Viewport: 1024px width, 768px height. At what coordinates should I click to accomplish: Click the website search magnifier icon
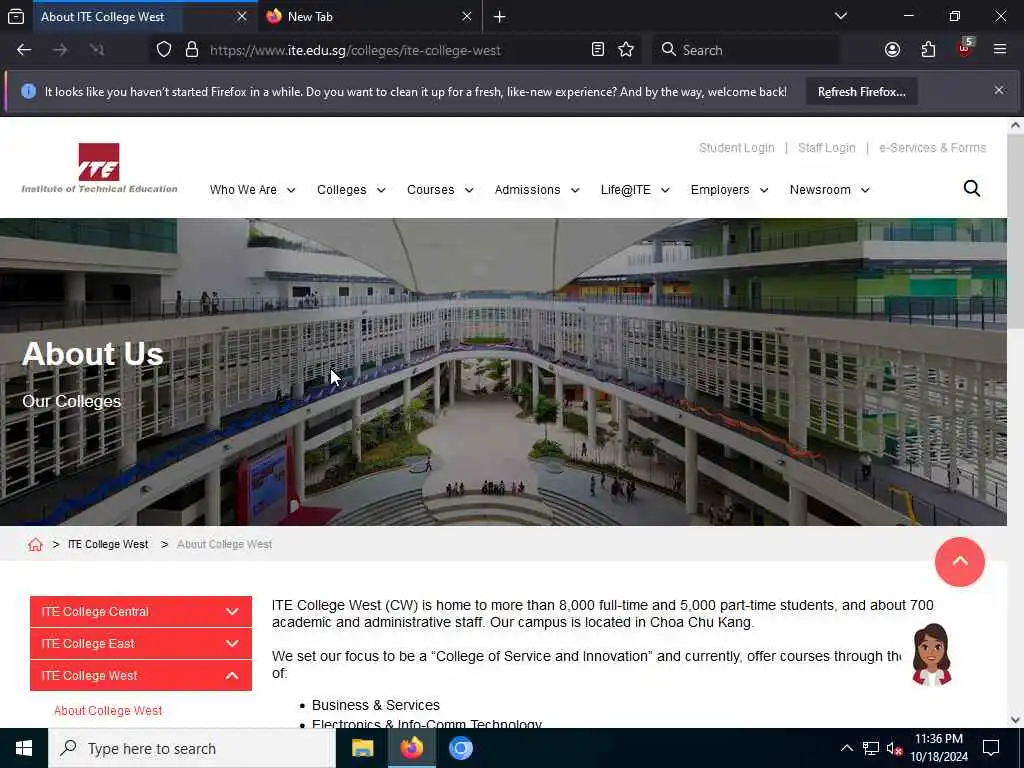click(x=972, y=189)
